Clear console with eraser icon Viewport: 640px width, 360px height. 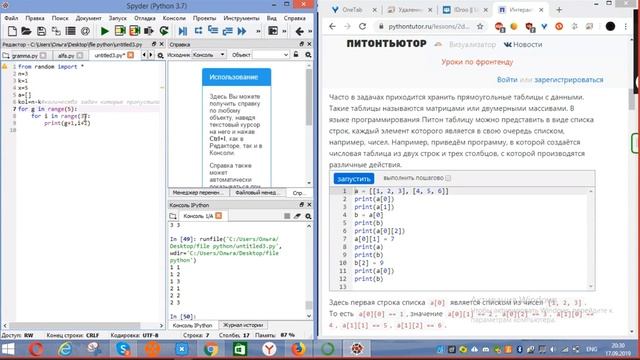298,216
